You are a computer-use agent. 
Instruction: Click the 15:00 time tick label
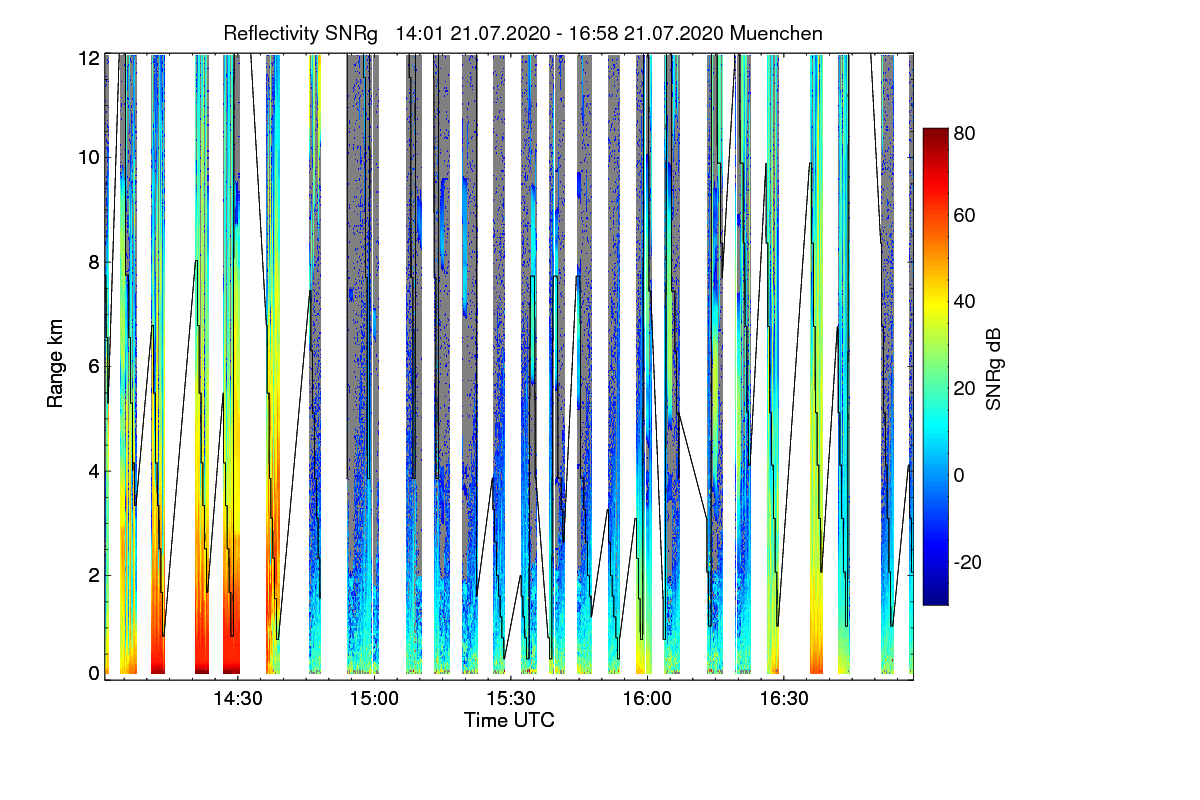(x=374, y=698)
